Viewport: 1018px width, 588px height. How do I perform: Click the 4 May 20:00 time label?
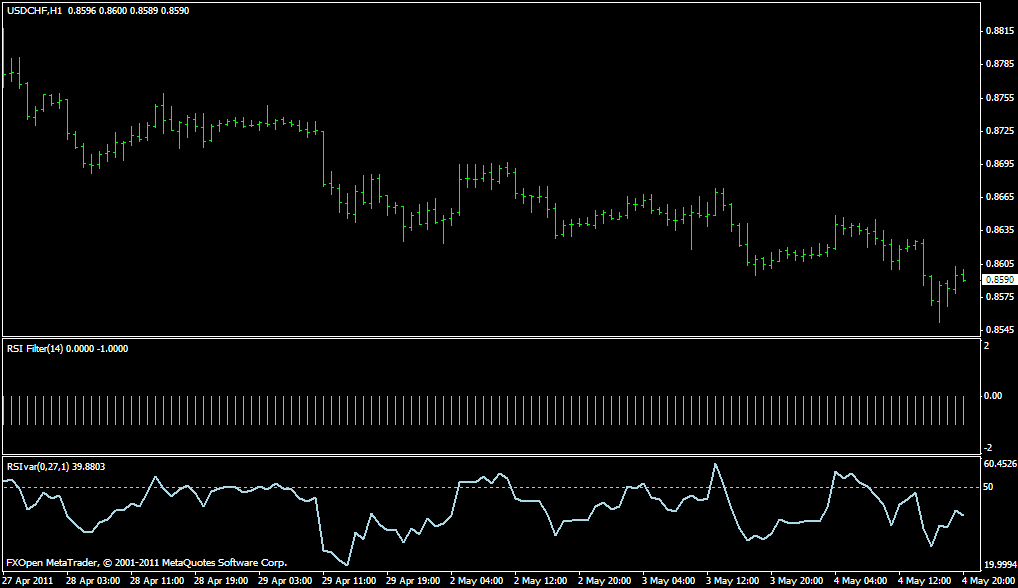pyautogui.click(x=989, y=580)
